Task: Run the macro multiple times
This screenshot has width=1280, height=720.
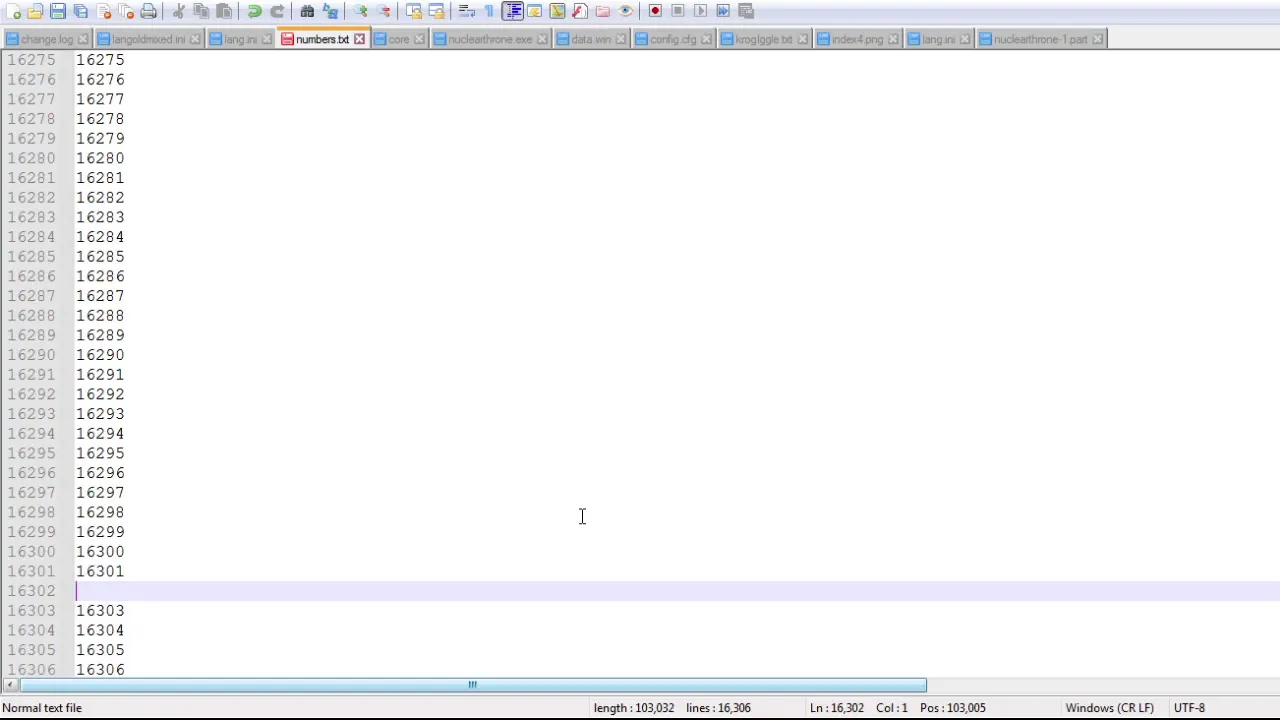Action: coord(723,11)
